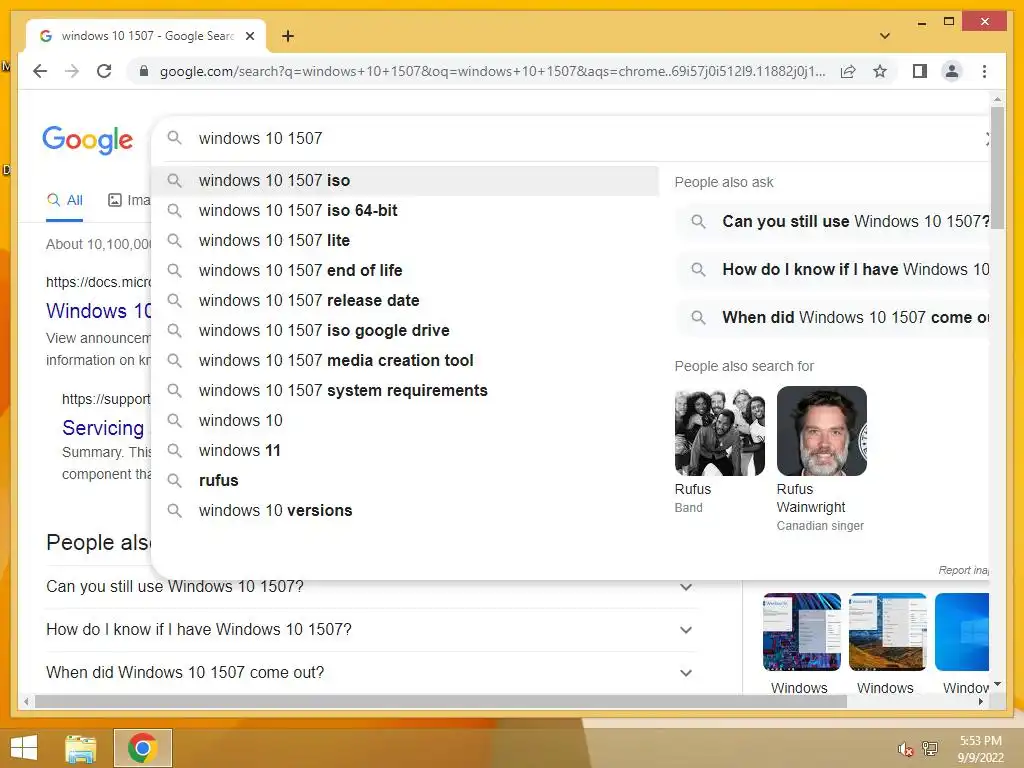Select 'windows 10 1507 media creation tool' suggestion
Viewport: 1024px width, 768px height.
tap(405, 360)
